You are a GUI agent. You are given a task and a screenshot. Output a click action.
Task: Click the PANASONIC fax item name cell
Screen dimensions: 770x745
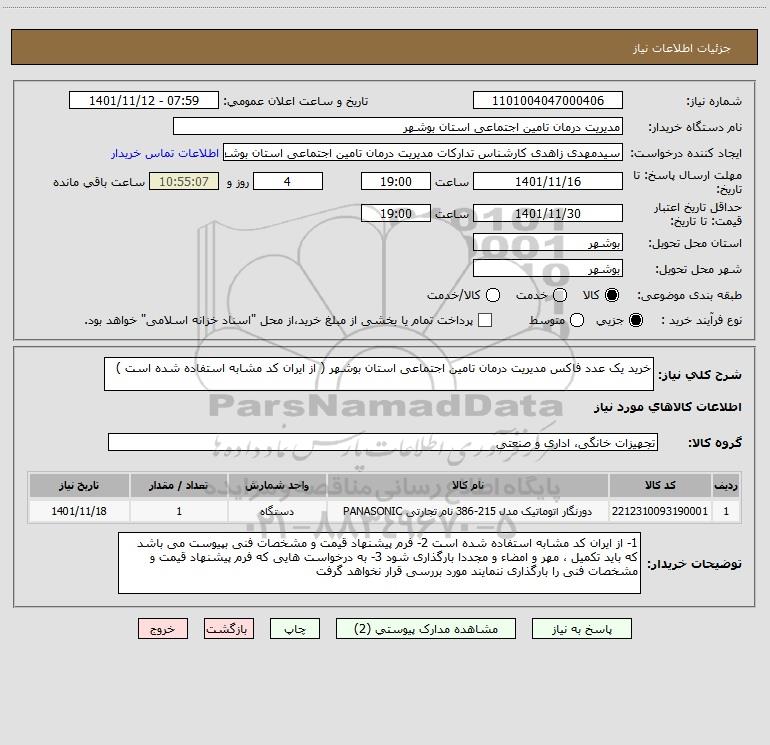point(468,511)
